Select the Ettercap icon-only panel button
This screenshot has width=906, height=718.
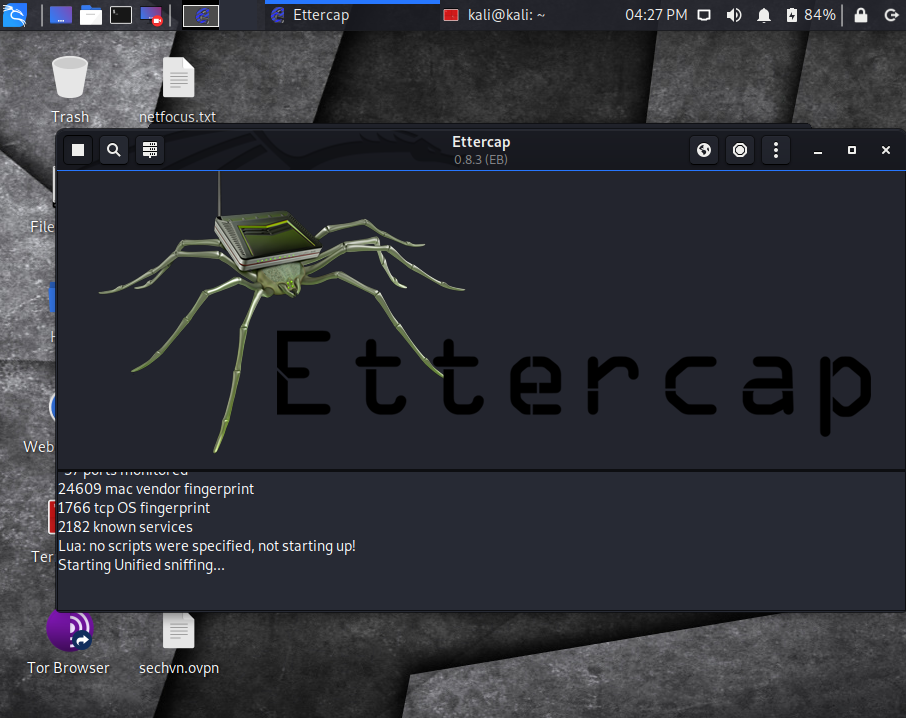201,16
